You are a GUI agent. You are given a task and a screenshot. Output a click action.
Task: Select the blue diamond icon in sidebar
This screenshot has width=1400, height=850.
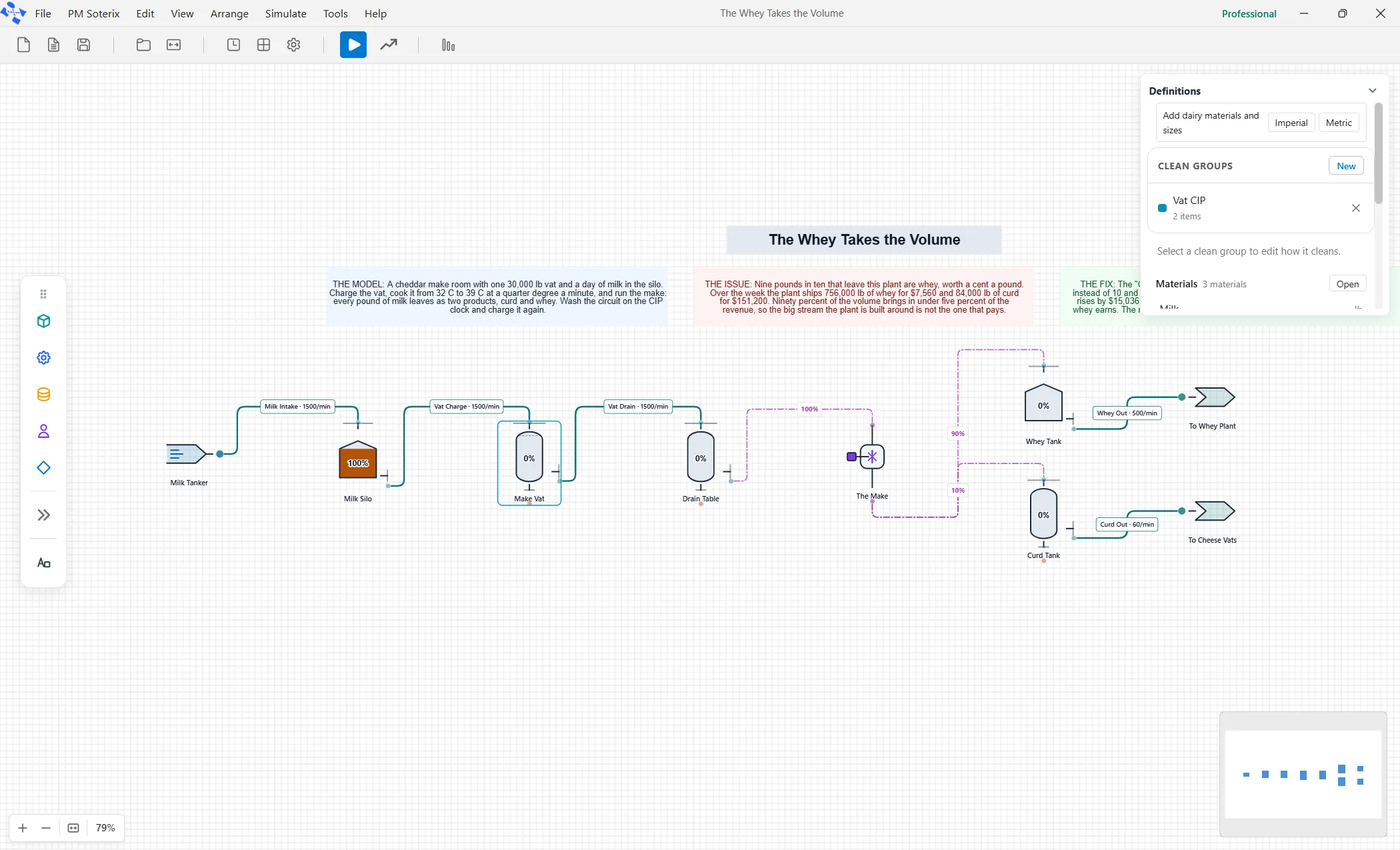tap(43, 468)
